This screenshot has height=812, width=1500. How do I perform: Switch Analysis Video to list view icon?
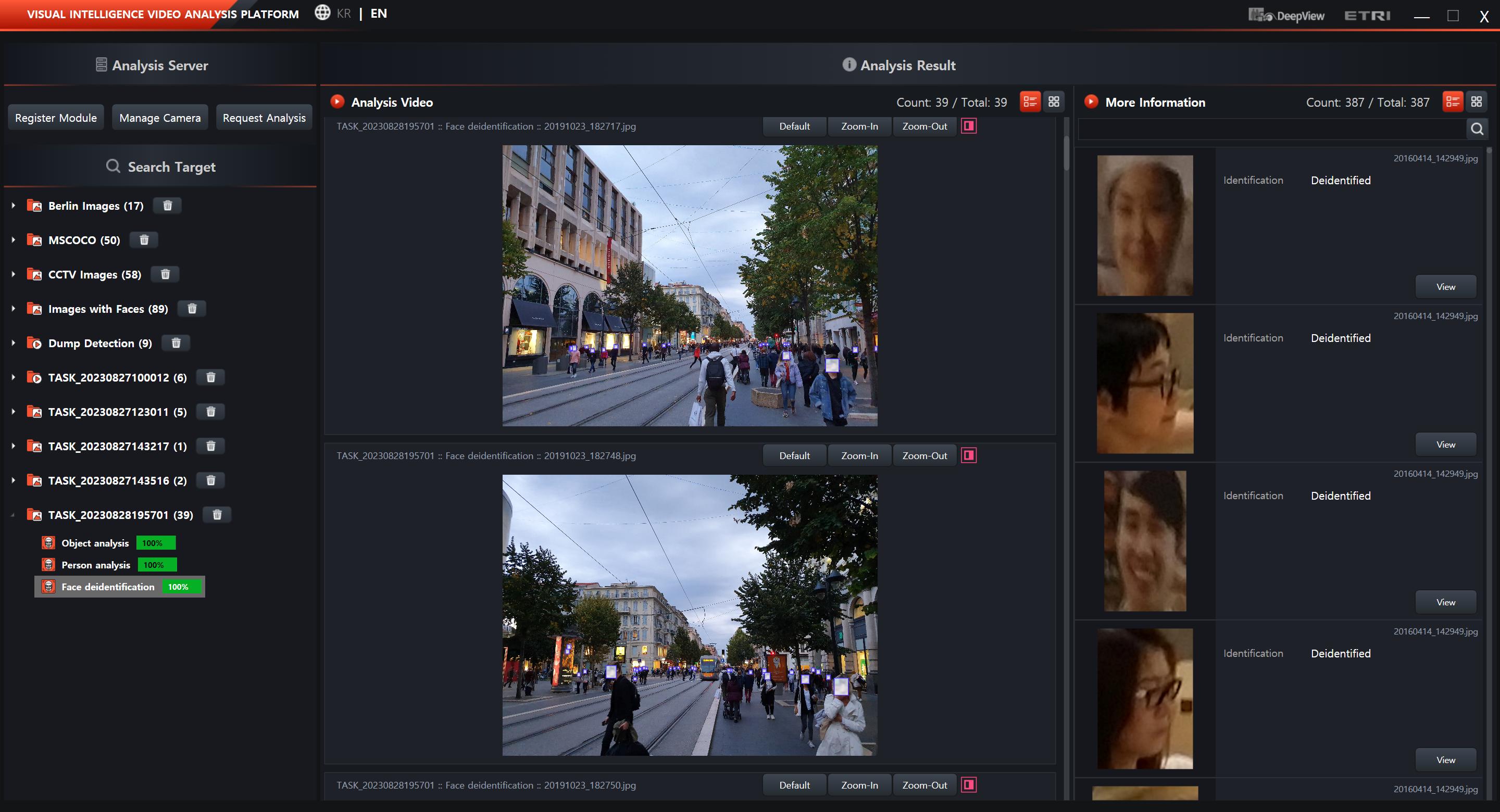[x=1030, y=102]
